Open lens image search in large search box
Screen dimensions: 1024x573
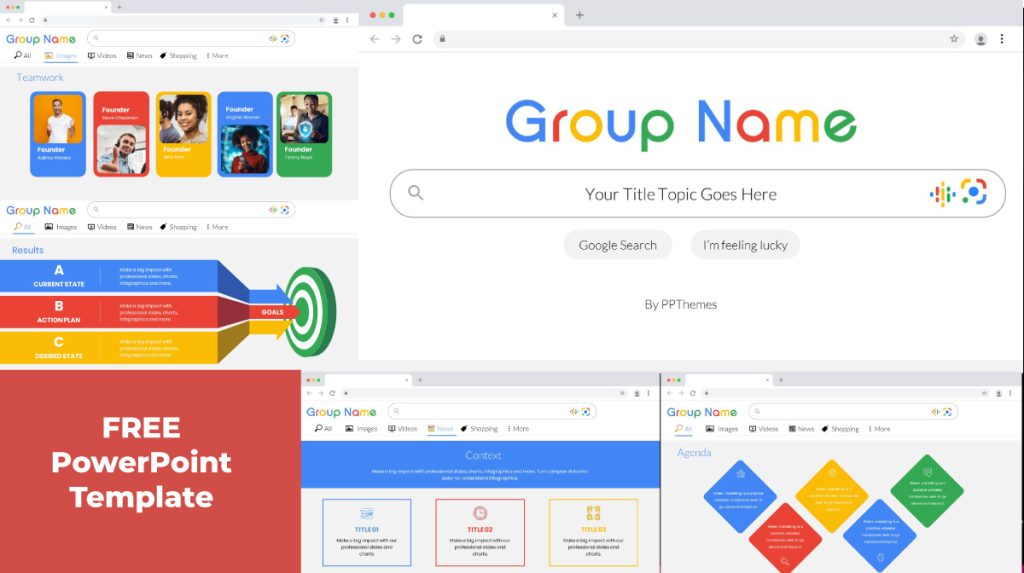point(974,192)
